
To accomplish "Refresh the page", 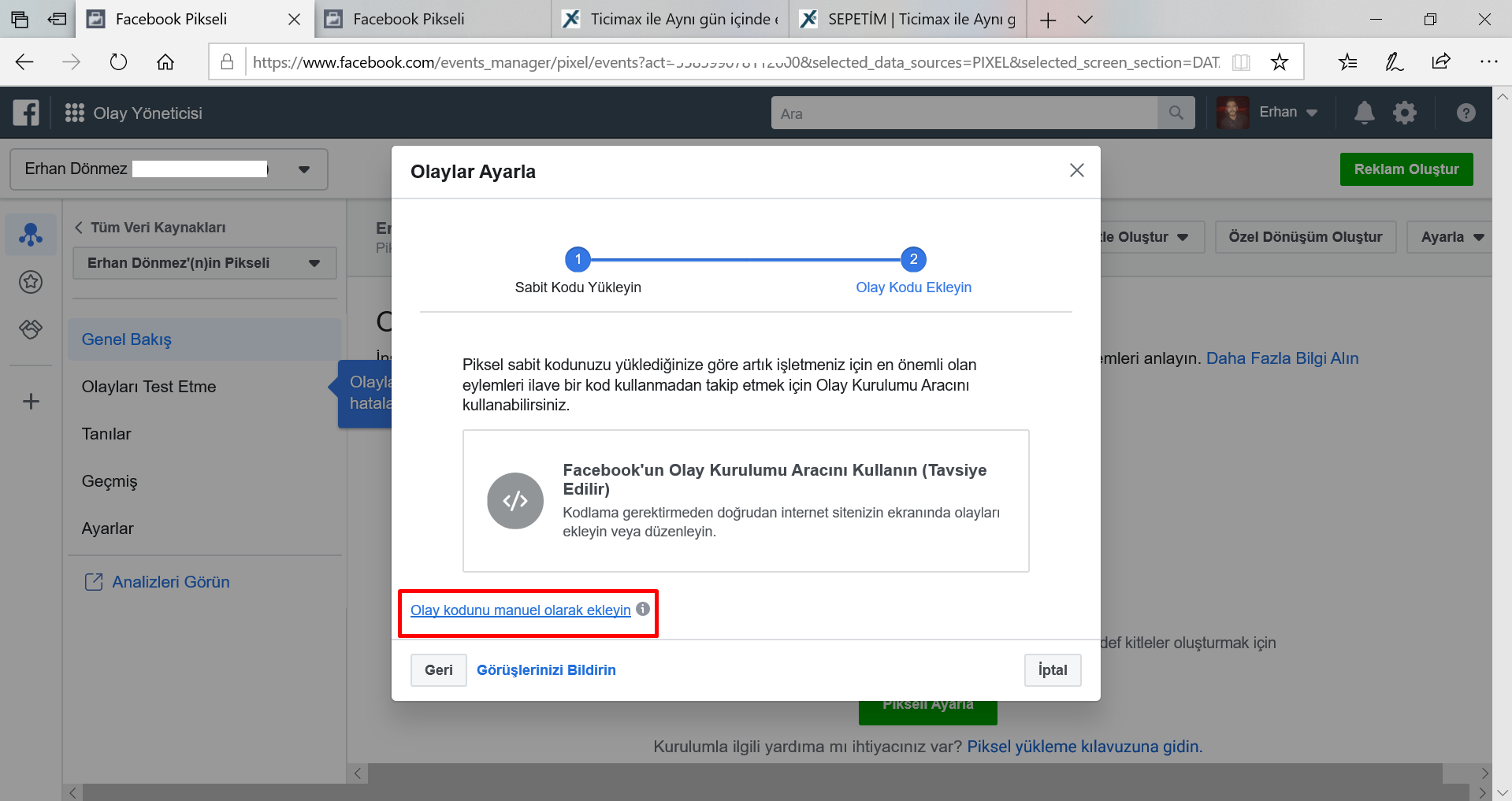I will (118, 62).
